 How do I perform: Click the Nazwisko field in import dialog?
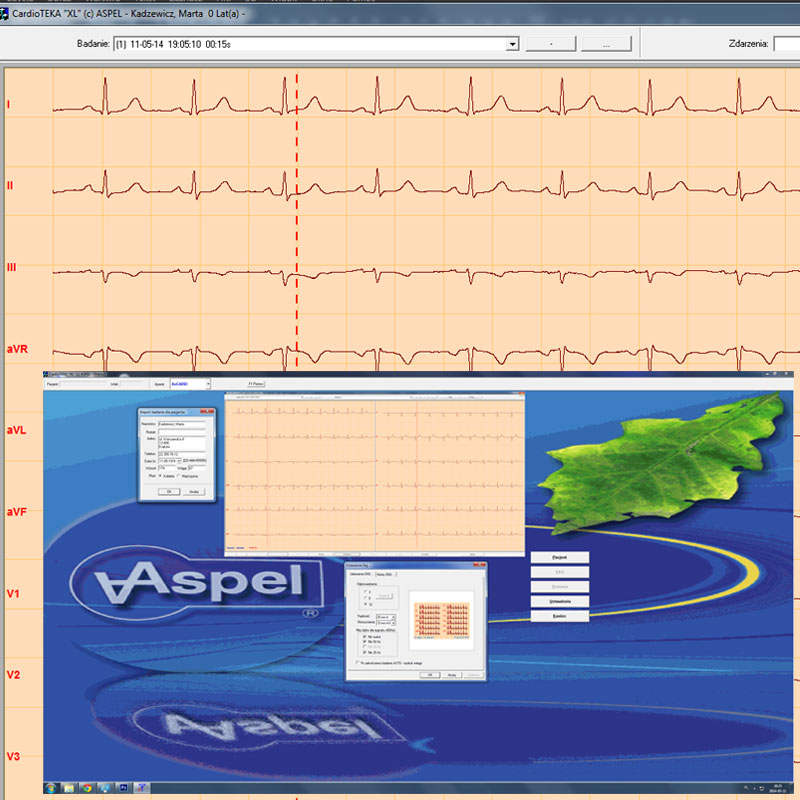[x=182, y=424]
